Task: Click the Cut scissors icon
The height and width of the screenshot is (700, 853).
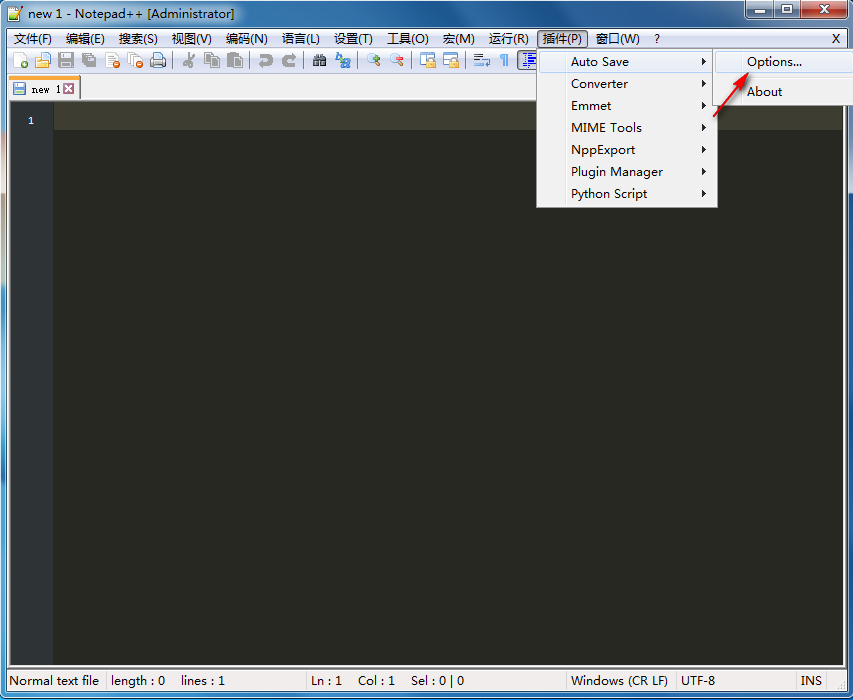Action: (188, 60)
